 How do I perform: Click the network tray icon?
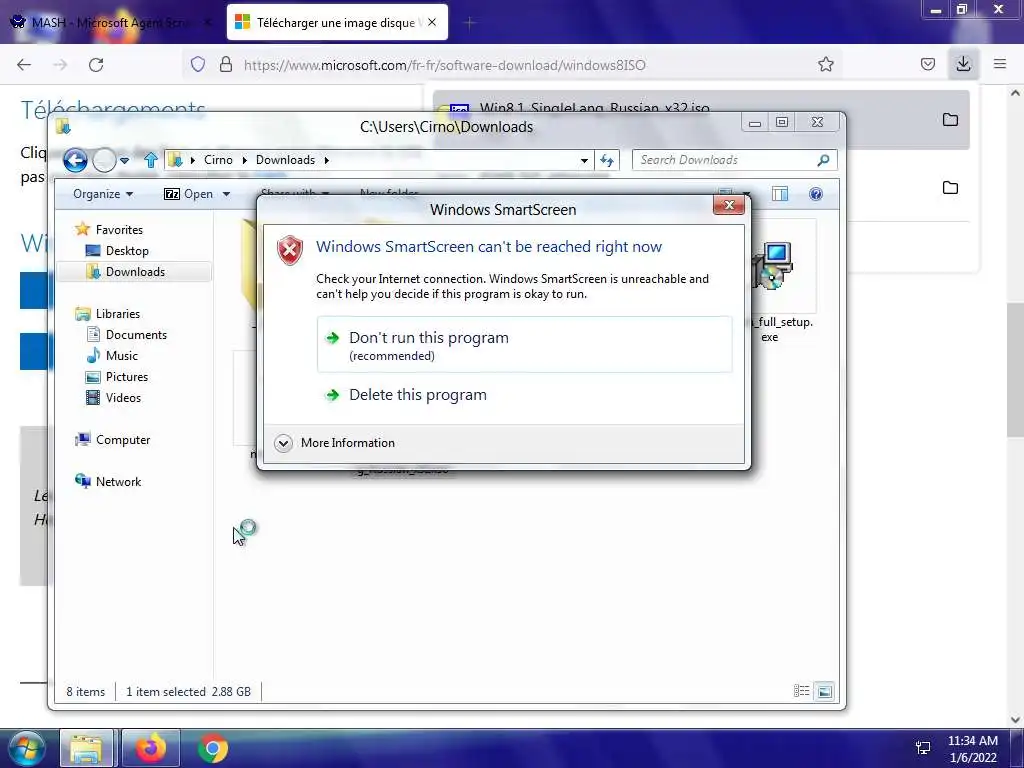click(922, 748)
